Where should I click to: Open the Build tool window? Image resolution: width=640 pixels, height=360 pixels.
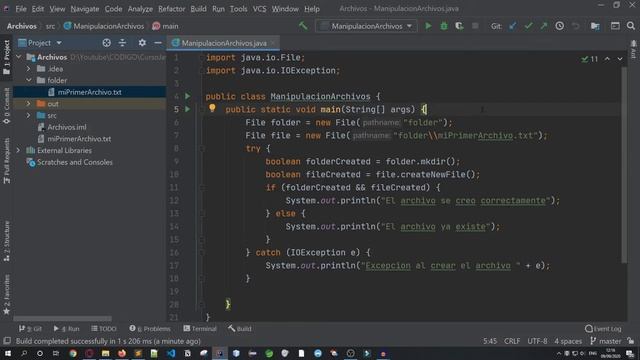[240, 329]
